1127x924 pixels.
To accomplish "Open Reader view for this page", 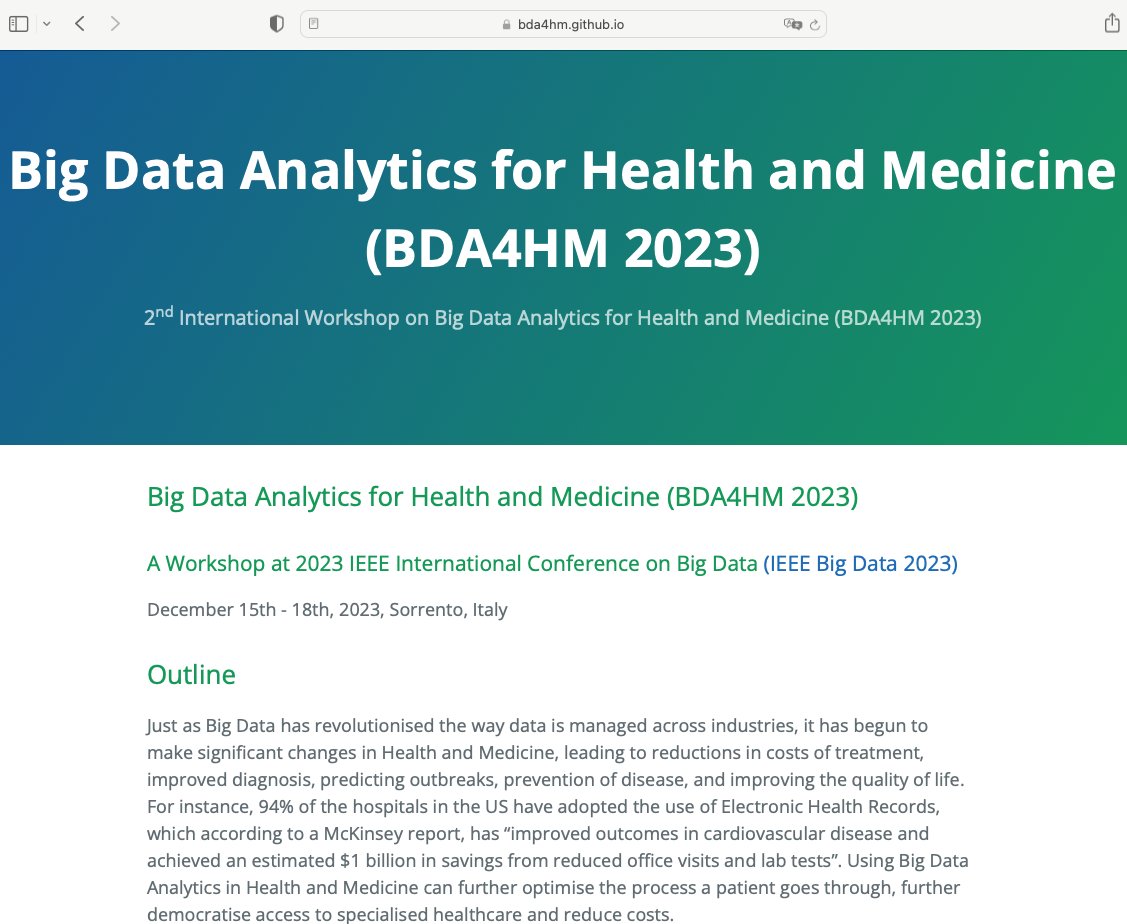I will 312,23.
